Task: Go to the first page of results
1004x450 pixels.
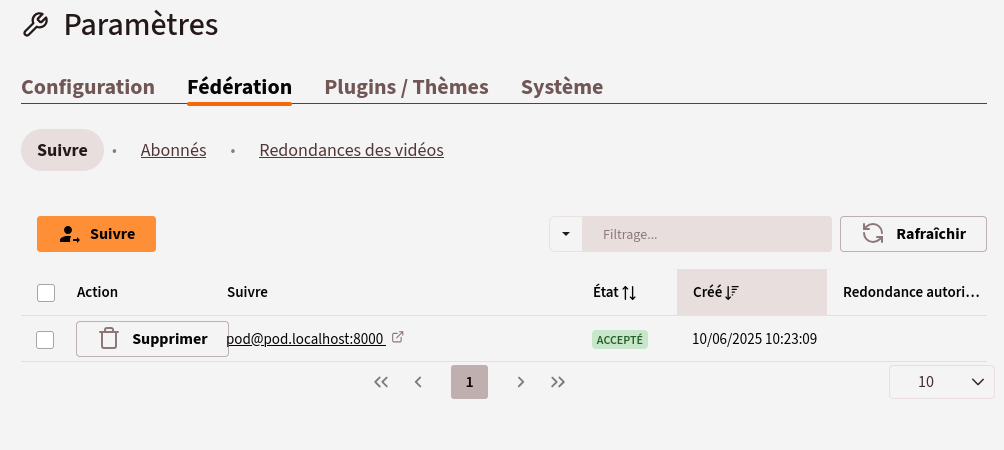Action: point(381,382)
